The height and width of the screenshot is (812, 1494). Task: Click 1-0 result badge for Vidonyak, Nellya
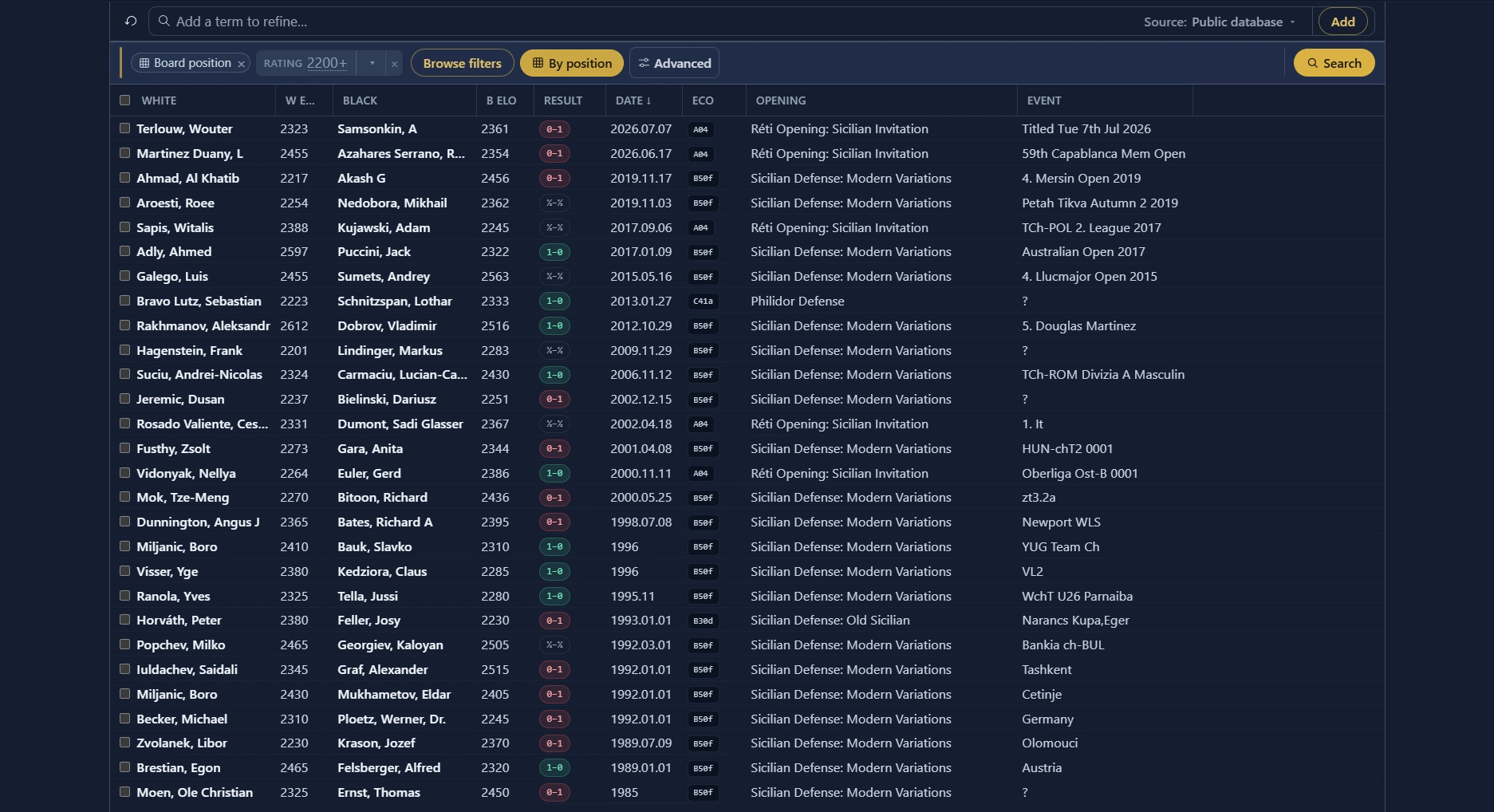(554, 474)
